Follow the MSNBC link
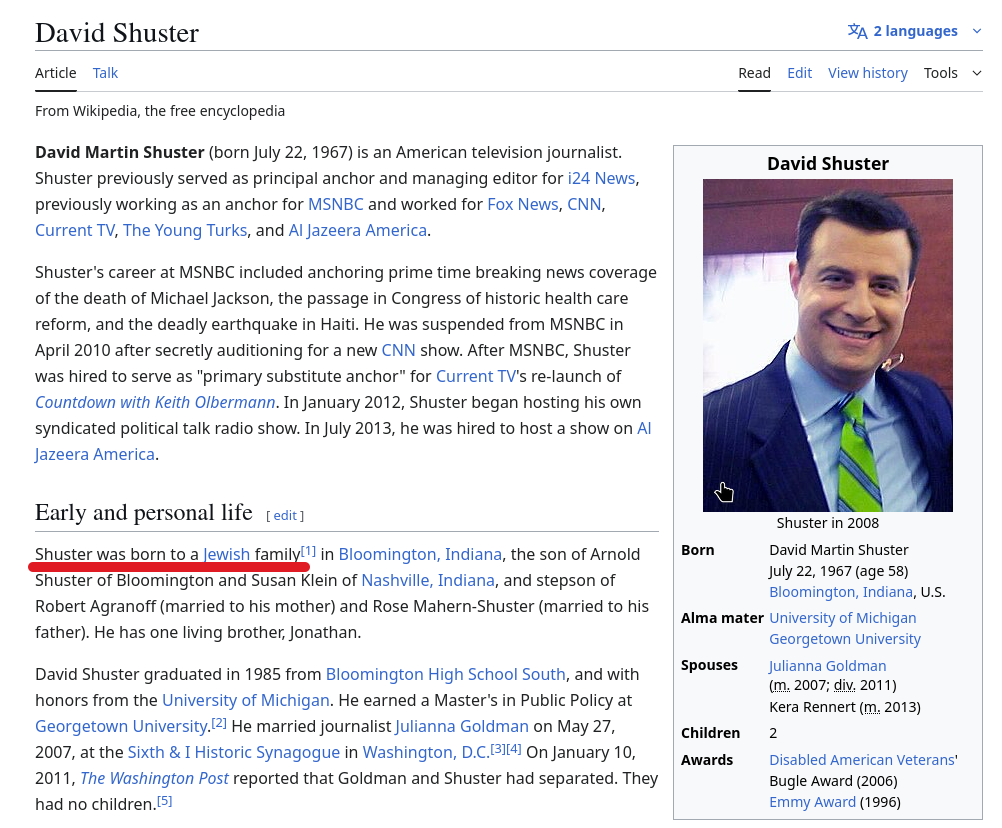This screenshot has height=828, width=1002. tap(335, 204)
